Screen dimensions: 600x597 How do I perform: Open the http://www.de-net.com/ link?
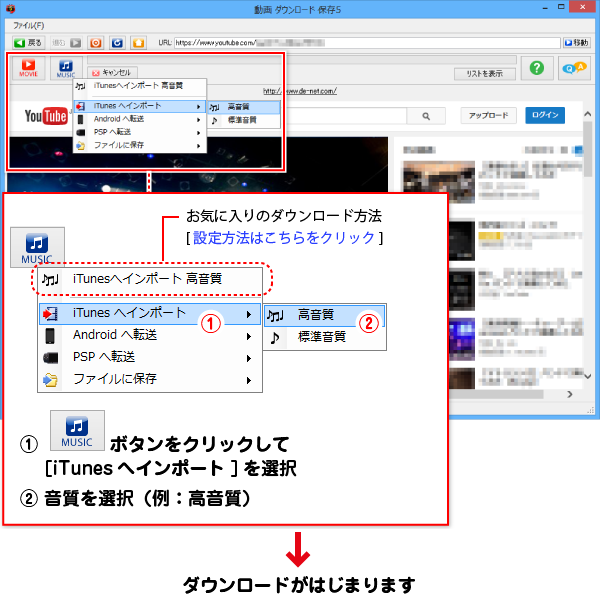300,91
